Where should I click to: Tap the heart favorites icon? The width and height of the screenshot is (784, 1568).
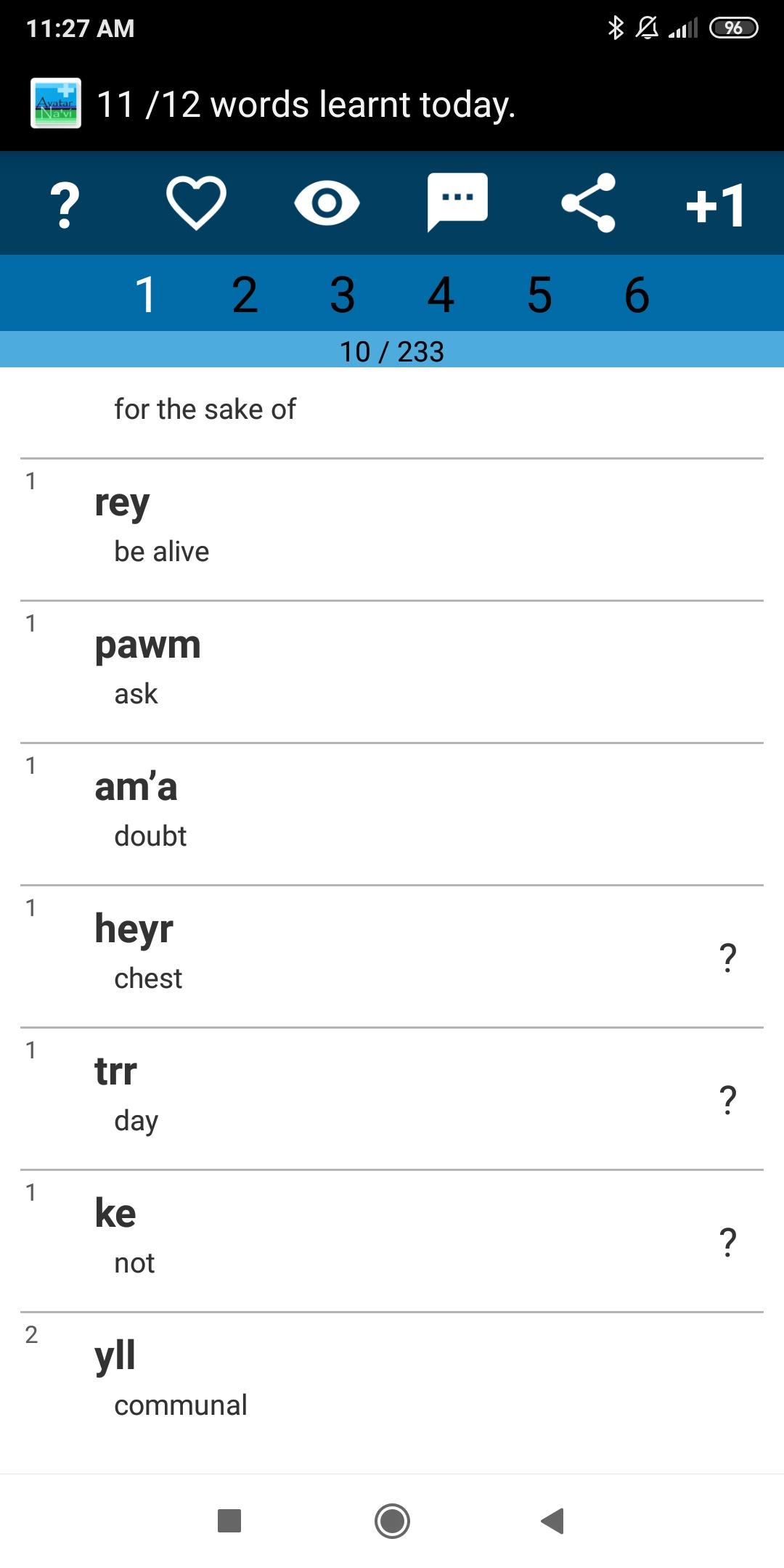196,203
